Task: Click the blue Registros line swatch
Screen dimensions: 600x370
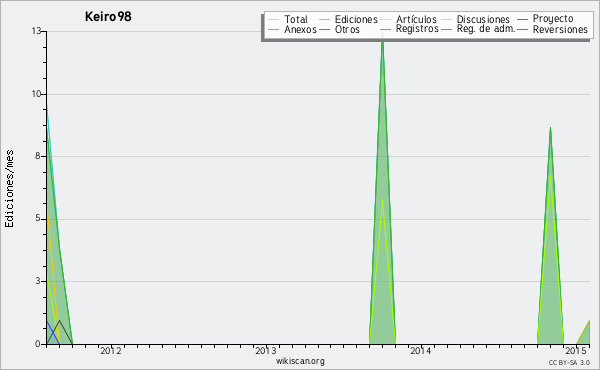Action: [386, 29]
